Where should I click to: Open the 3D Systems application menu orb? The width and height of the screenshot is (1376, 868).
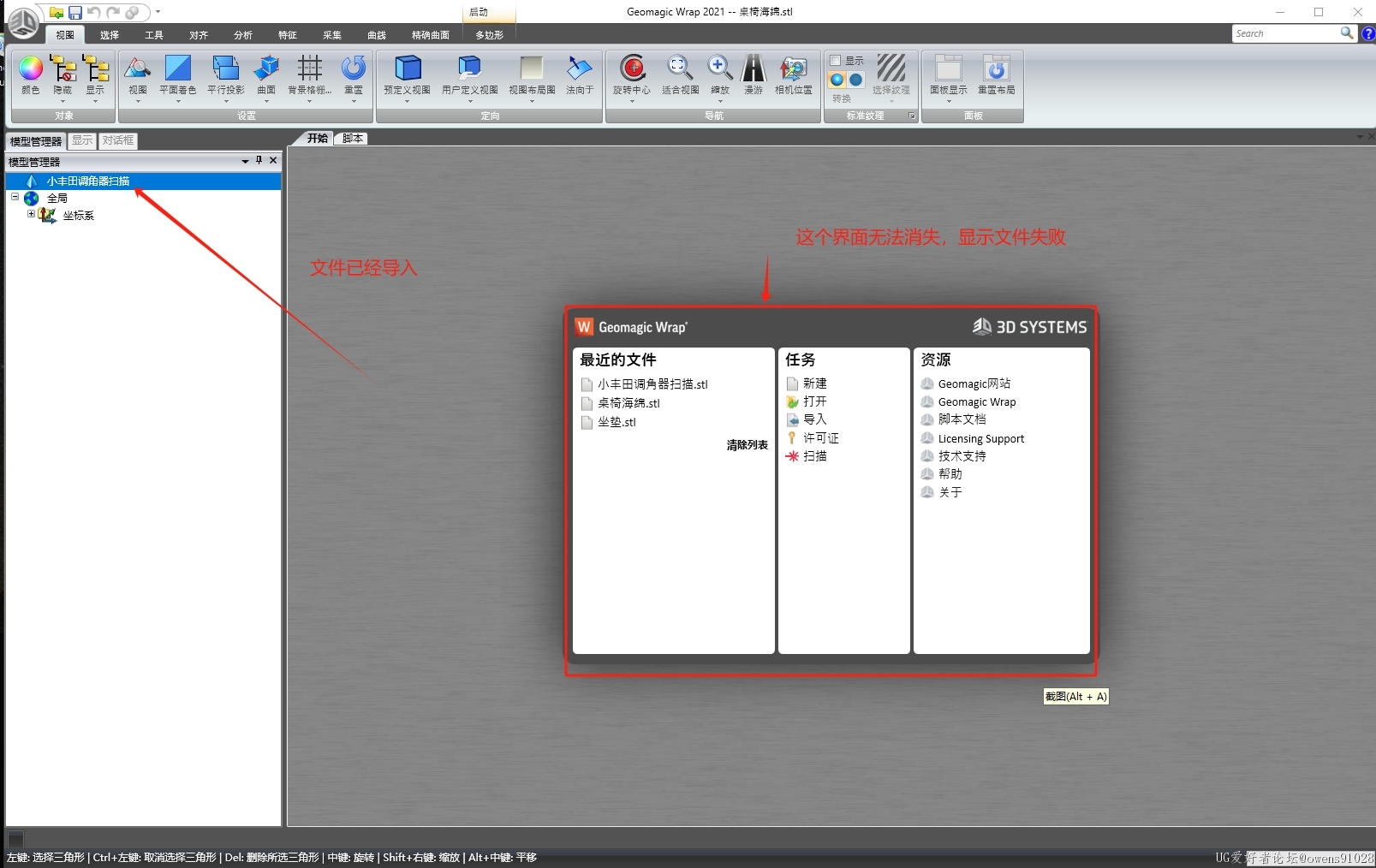23,22
